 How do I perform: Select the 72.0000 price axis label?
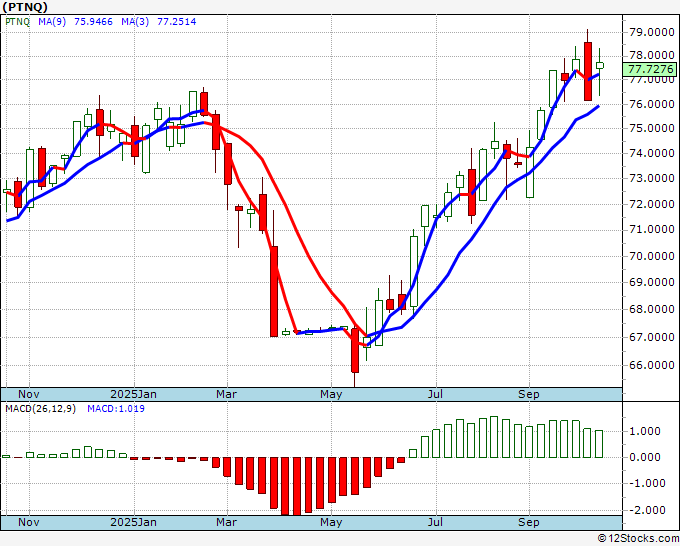651,204
